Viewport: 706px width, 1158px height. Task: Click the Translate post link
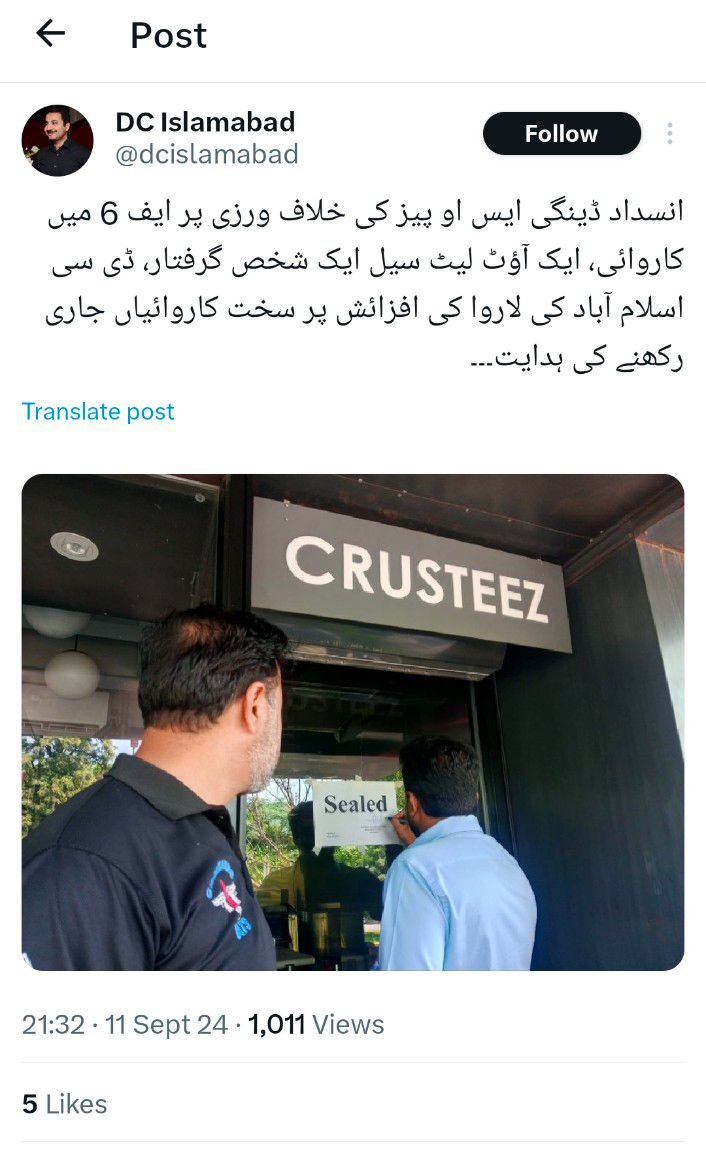98,411
